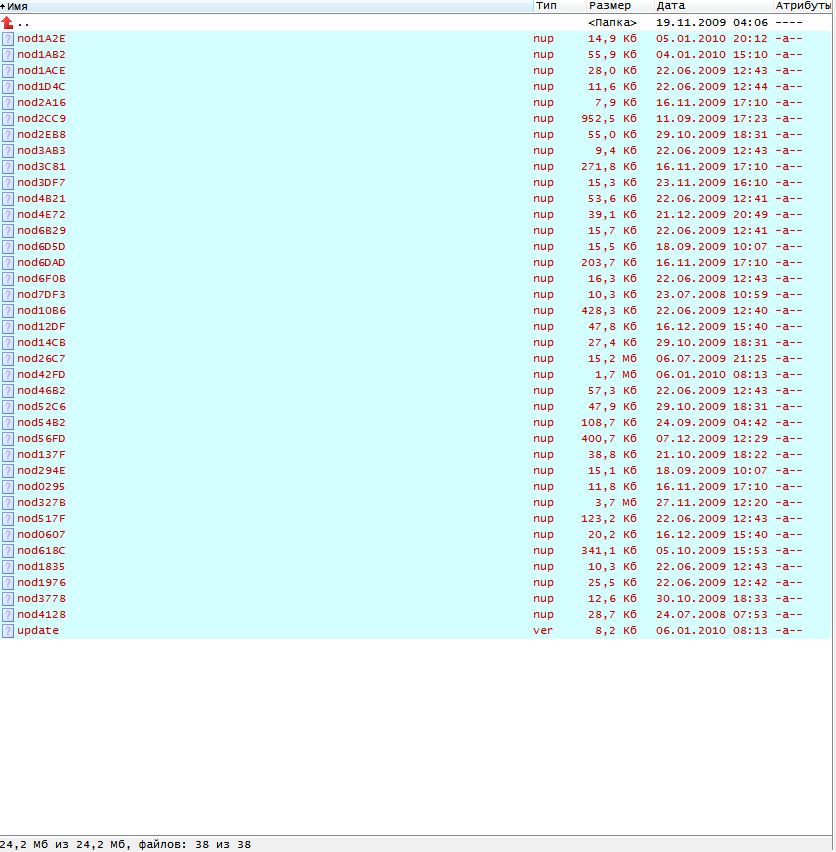The image size is (836, 852).
Task: Click the file icon beside nod2CC9
Action: (8, 119)
